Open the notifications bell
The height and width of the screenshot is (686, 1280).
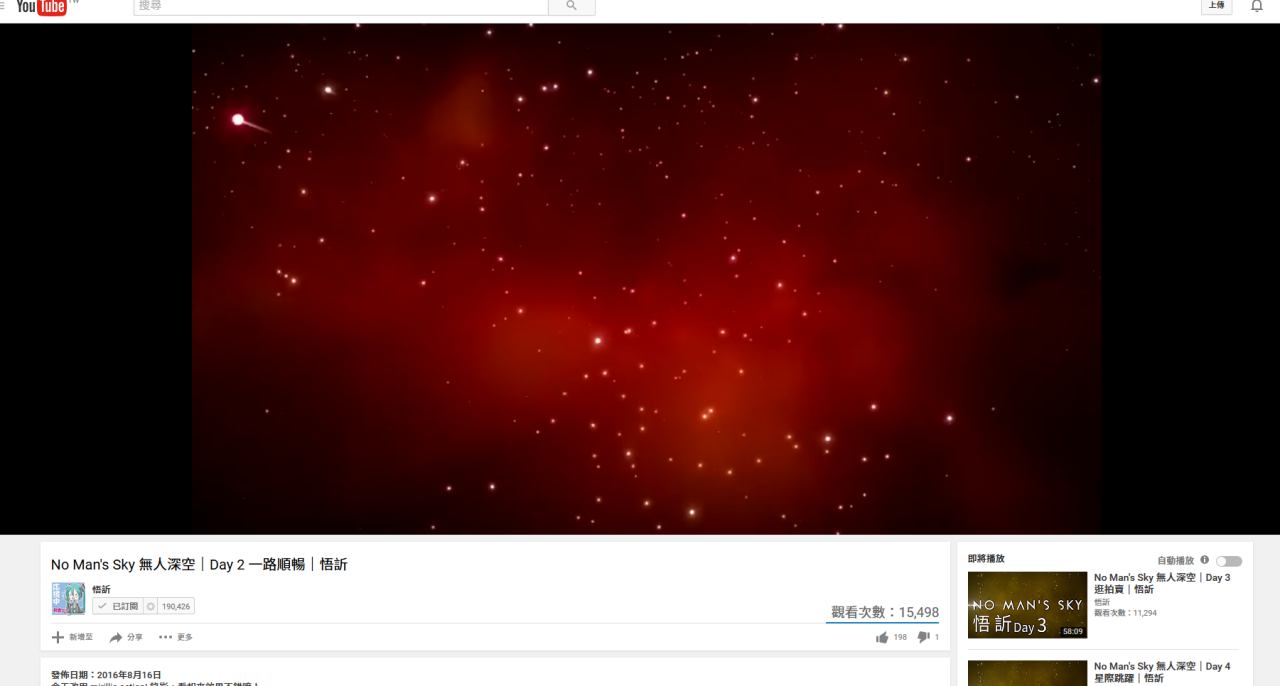(1257, 6)
